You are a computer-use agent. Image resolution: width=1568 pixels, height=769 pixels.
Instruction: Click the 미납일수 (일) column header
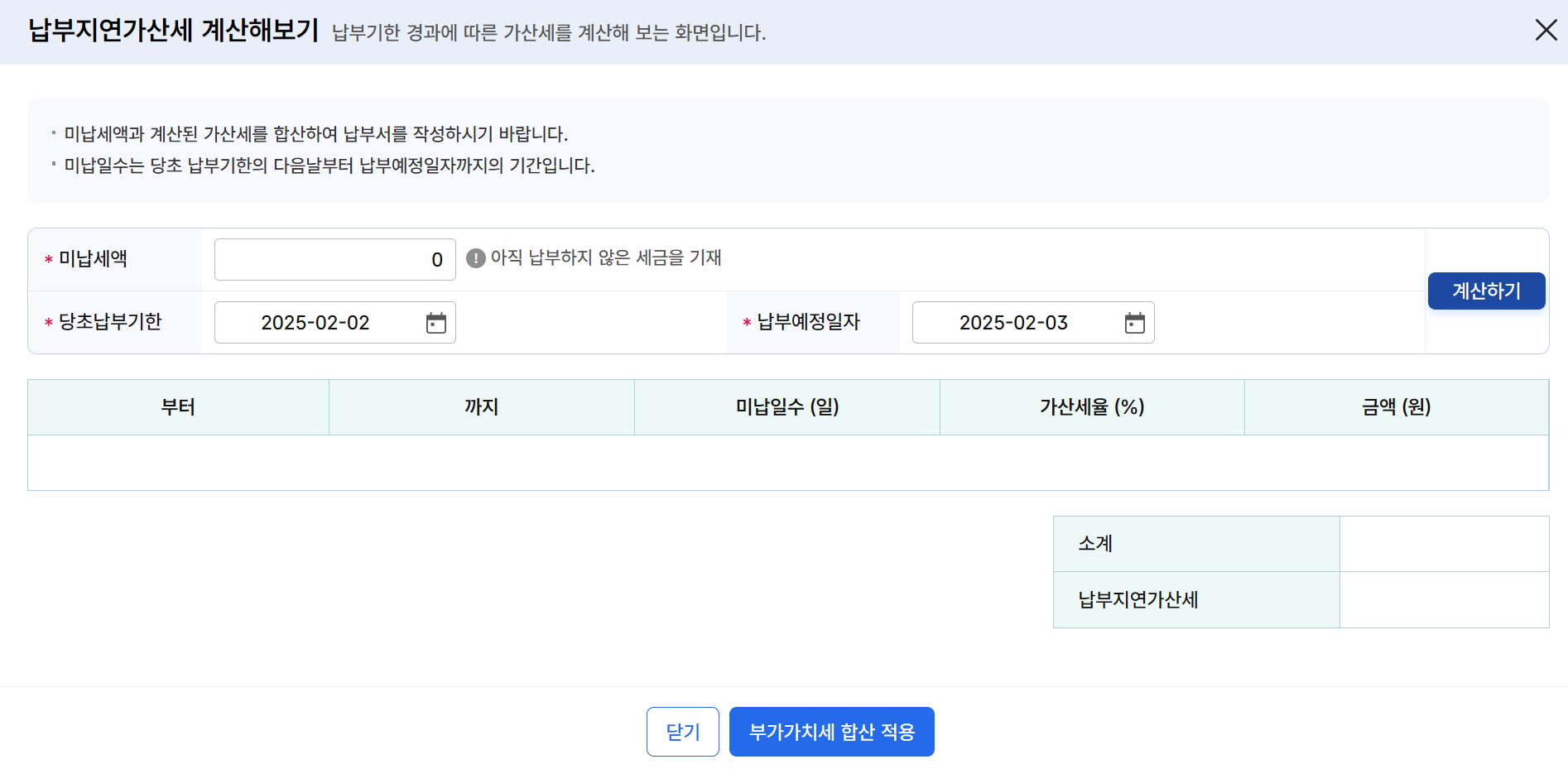[x=787, y=407]
